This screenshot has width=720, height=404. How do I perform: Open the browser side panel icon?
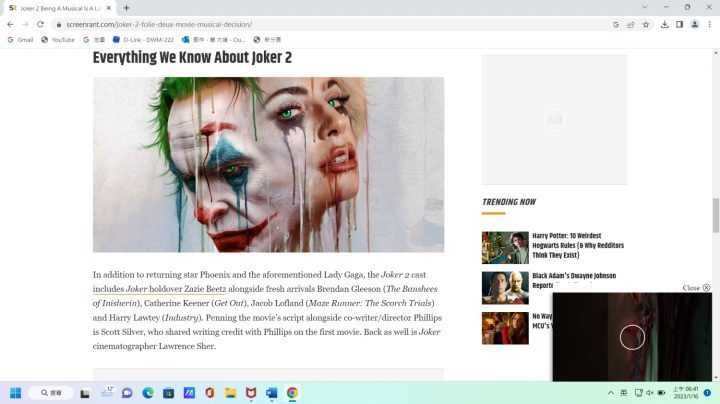click(x=679, y=24)
